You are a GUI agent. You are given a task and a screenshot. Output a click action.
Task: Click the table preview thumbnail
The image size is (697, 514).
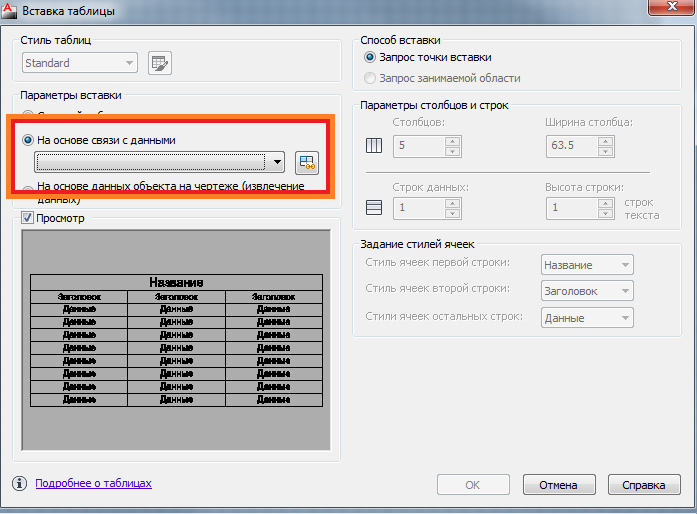pos(176,340)
